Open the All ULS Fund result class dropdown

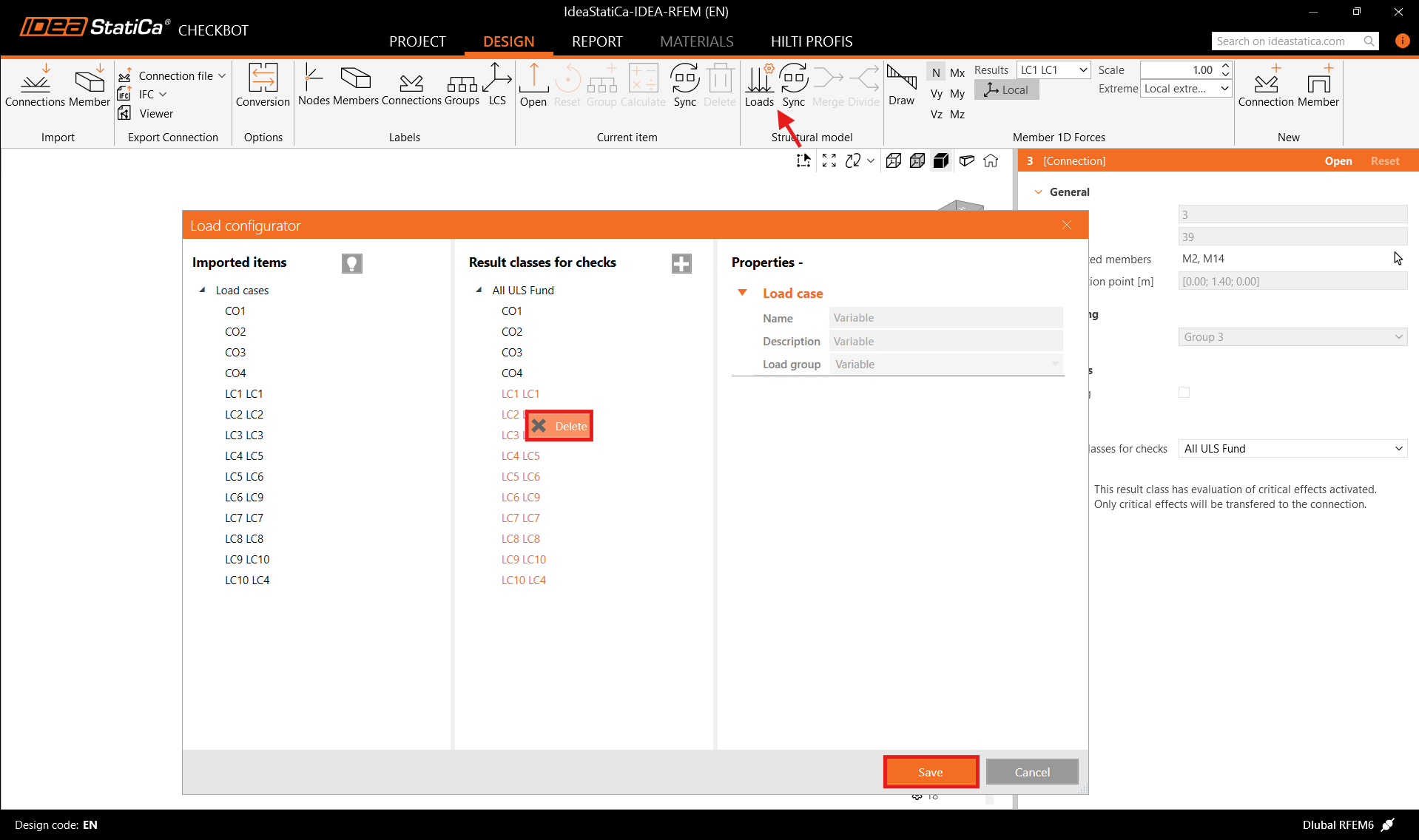(1292, 449)
